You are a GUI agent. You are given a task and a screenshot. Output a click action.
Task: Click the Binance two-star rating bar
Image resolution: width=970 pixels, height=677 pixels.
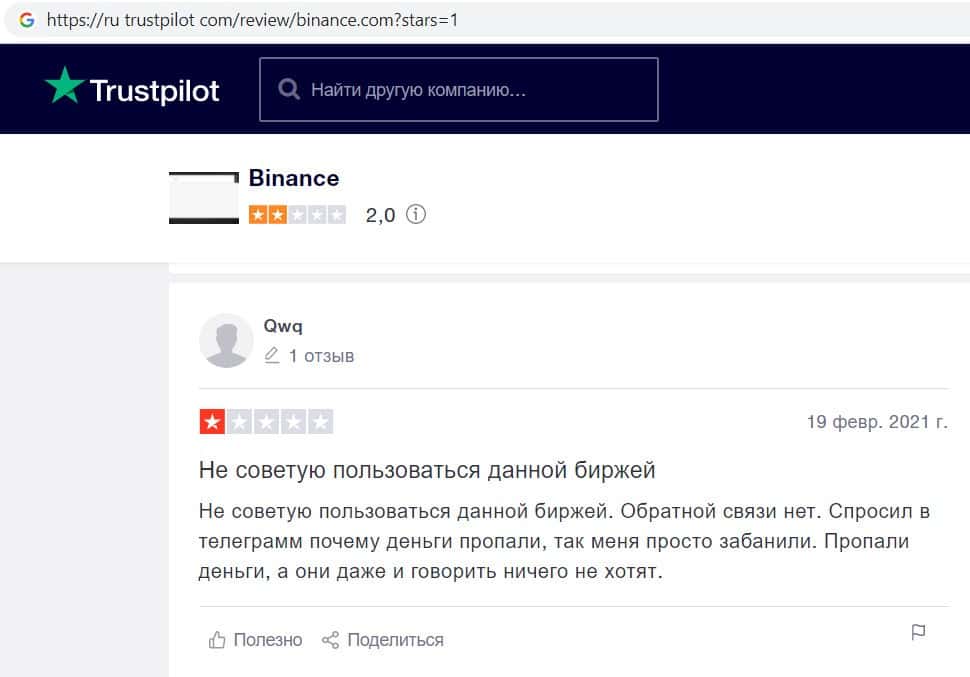(x=297, y=214)
